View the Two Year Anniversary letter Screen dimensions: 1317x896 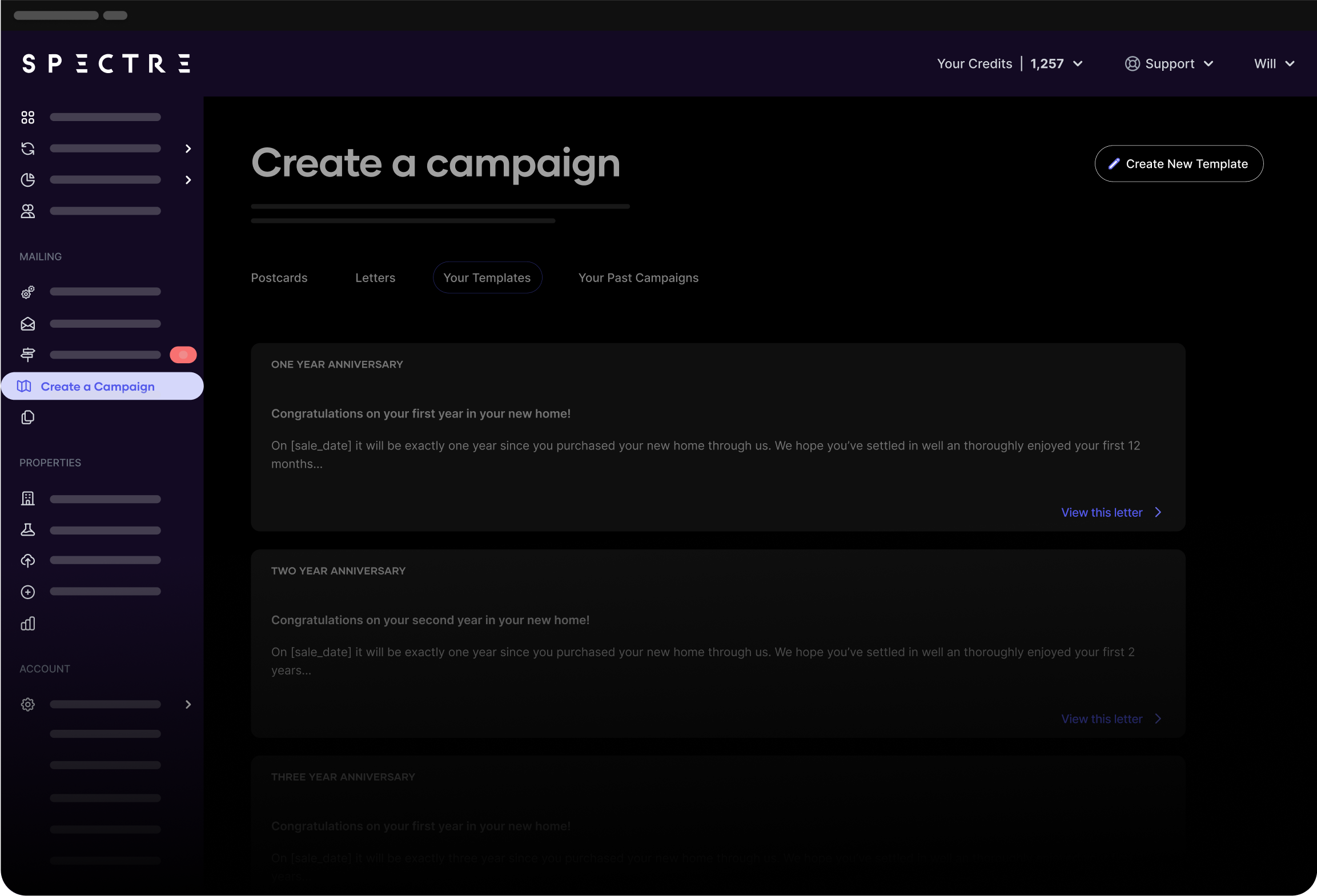click(1111, 719)
